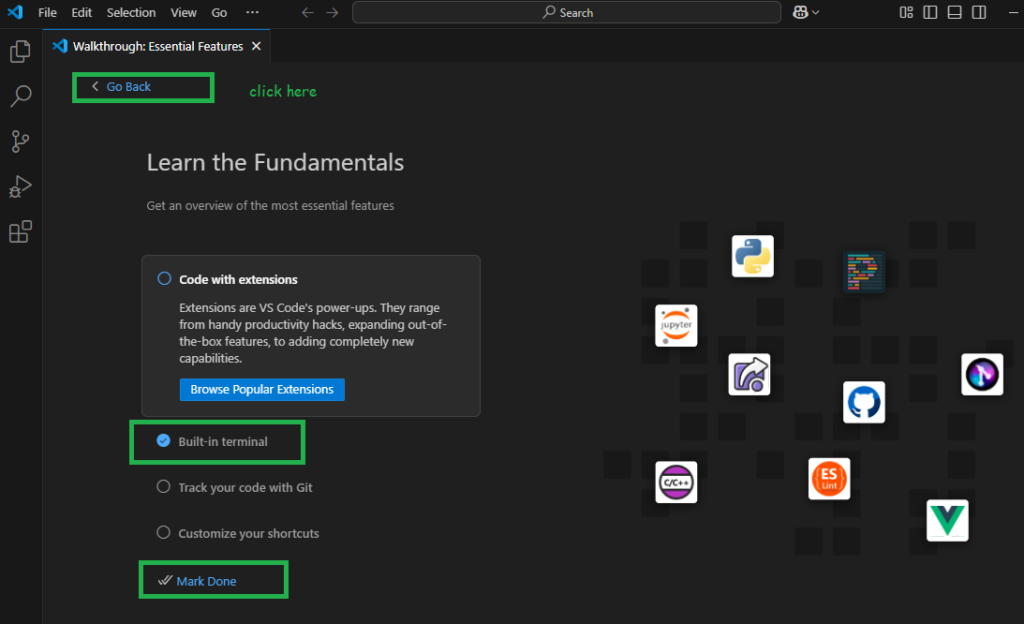1024x624 pixels.
Task: Expand the hidden menus ellipsis
Action: pos(252,13)
